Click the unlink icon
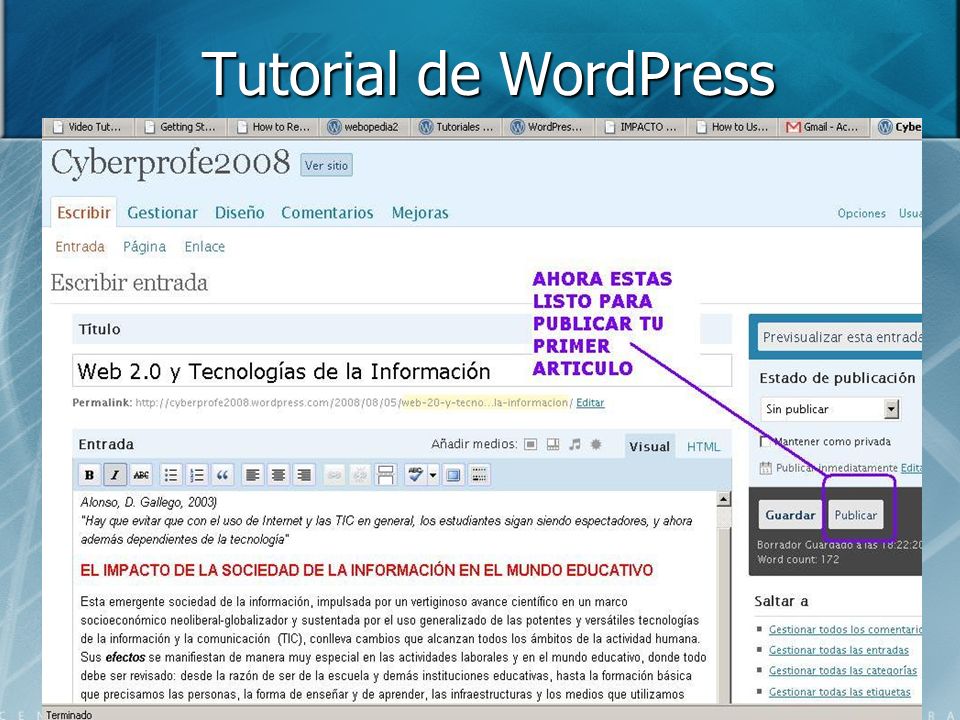960x720 pixels. tap(360, 475)
